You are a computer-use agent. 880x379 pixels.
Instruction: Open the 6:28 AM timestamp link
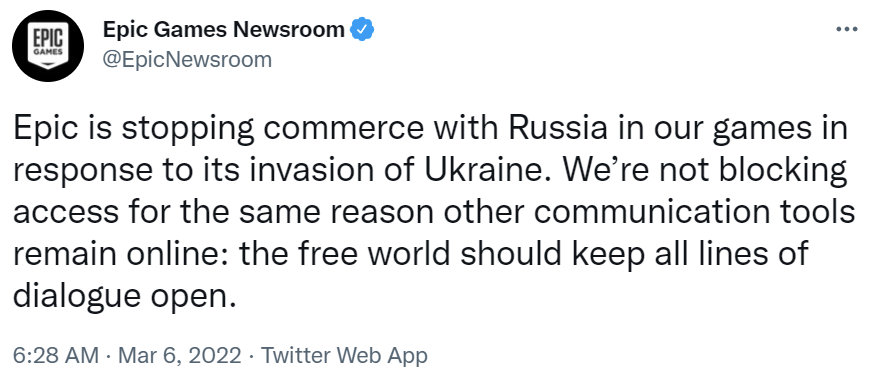(x=56, y=355)
